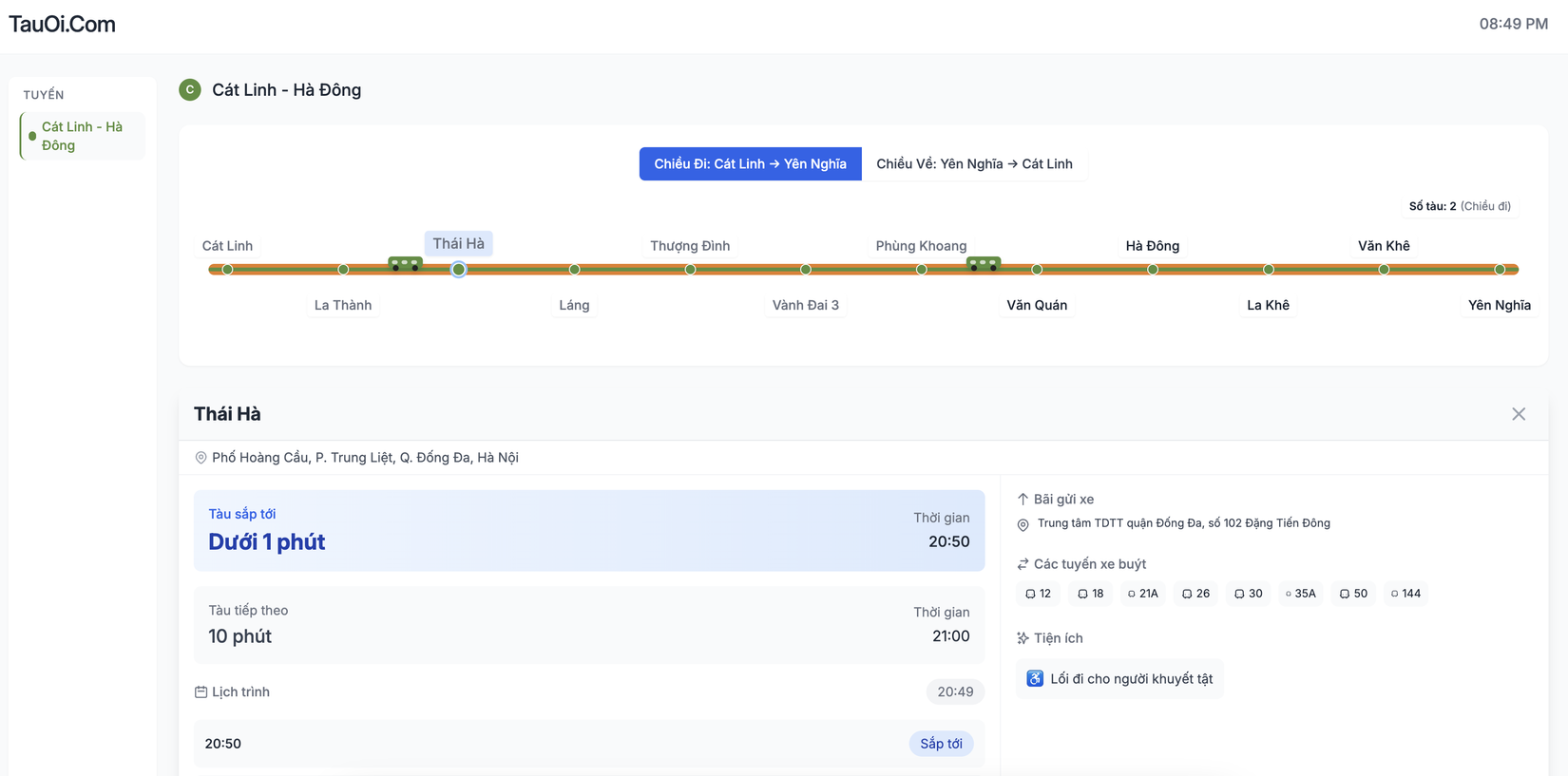Open the TauOi.Com home logo

(62, 25)
